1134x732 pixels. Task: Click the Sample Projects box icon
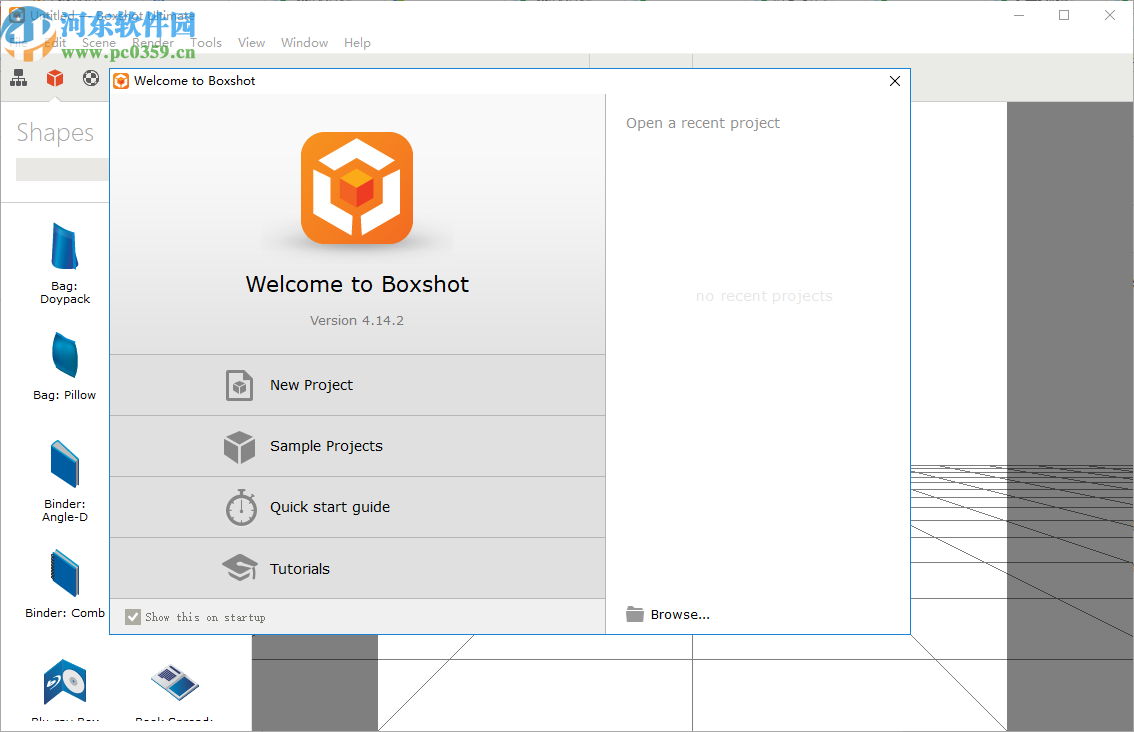tap(239, 447)
